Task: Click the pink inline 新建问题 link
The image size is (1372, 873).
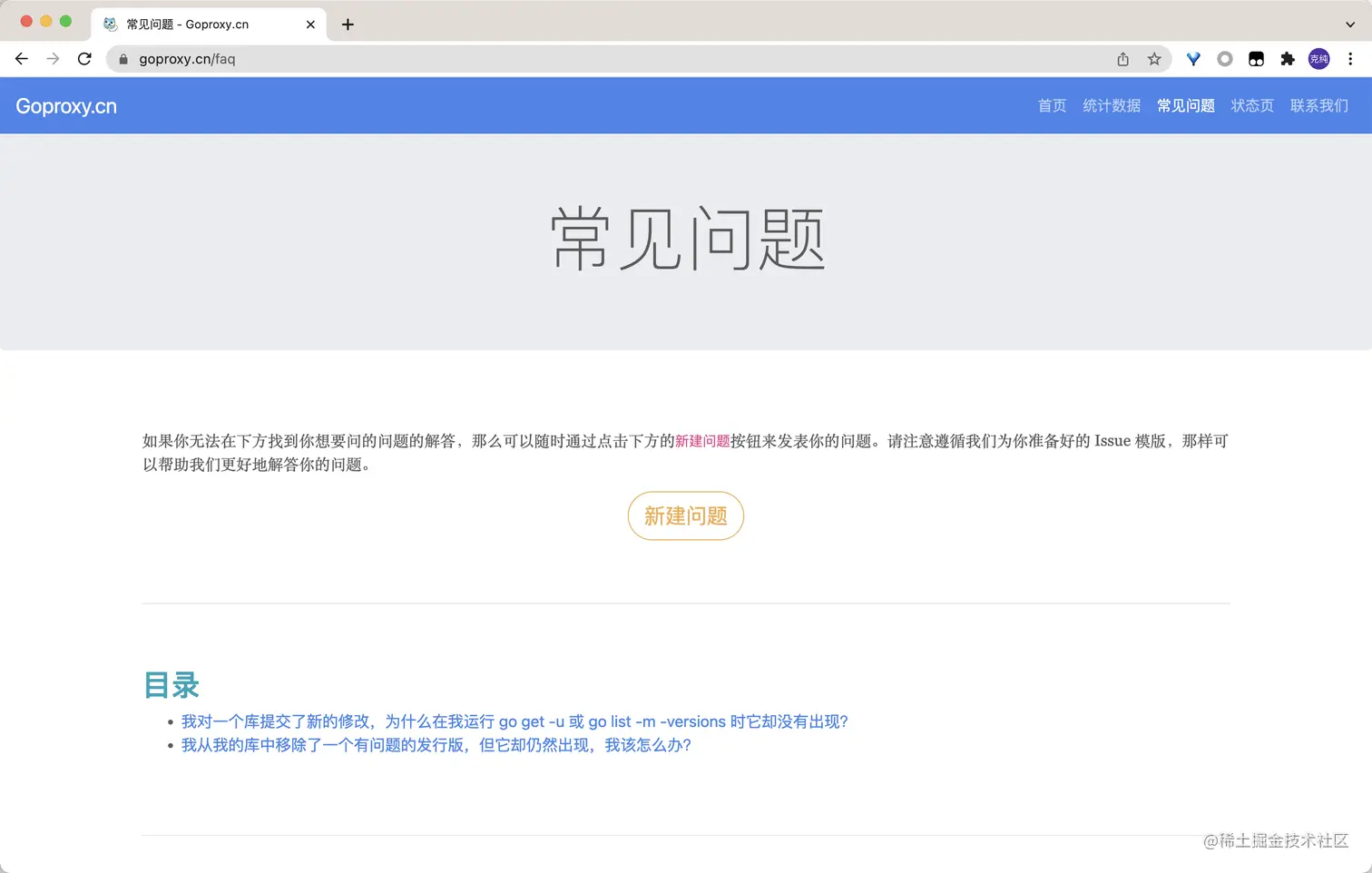Action: tap(702, 441)
